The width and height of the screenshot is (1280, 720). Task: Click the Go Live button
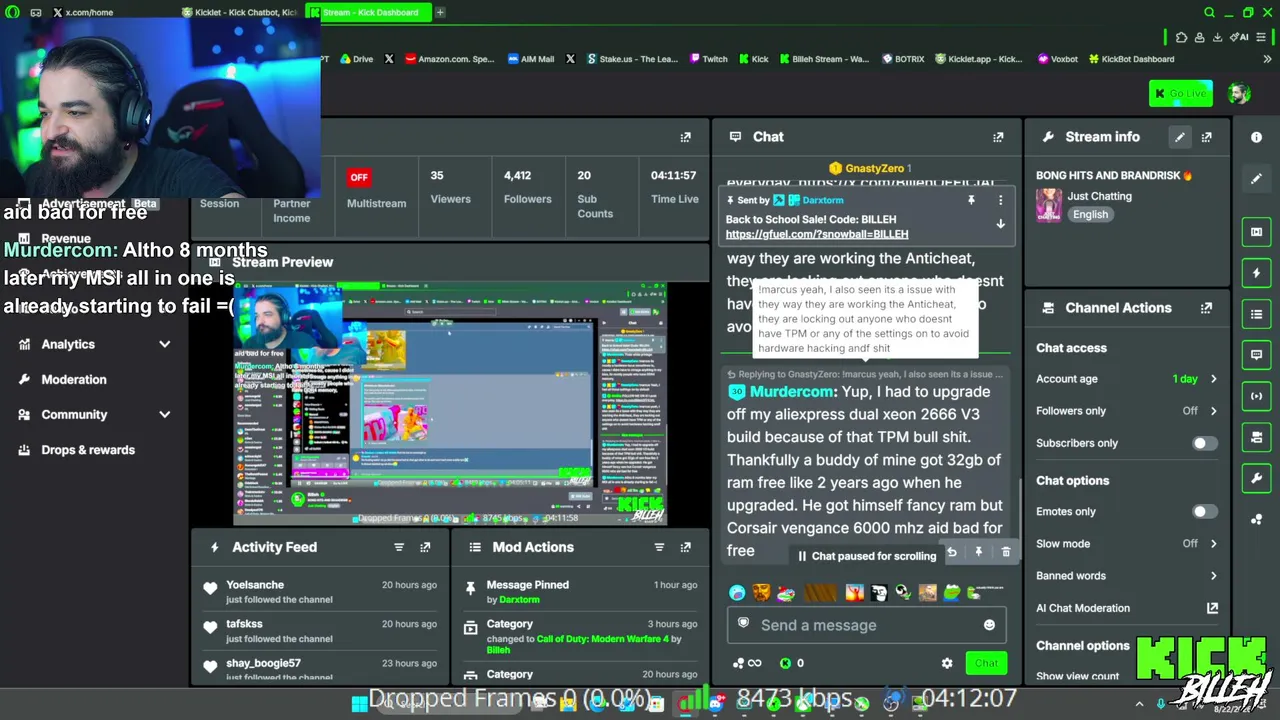coord(1180,94)
